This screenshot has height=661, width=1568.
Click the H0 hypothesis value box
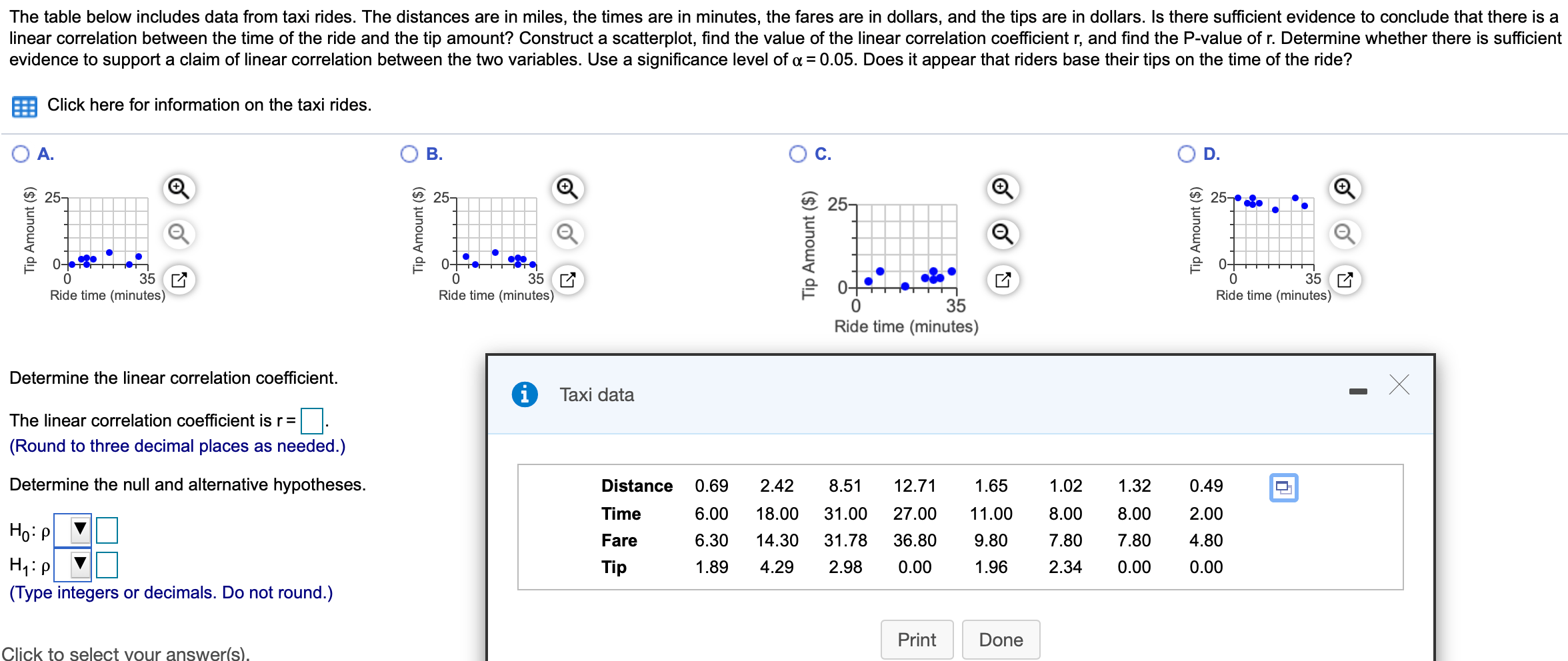[107, 530]
